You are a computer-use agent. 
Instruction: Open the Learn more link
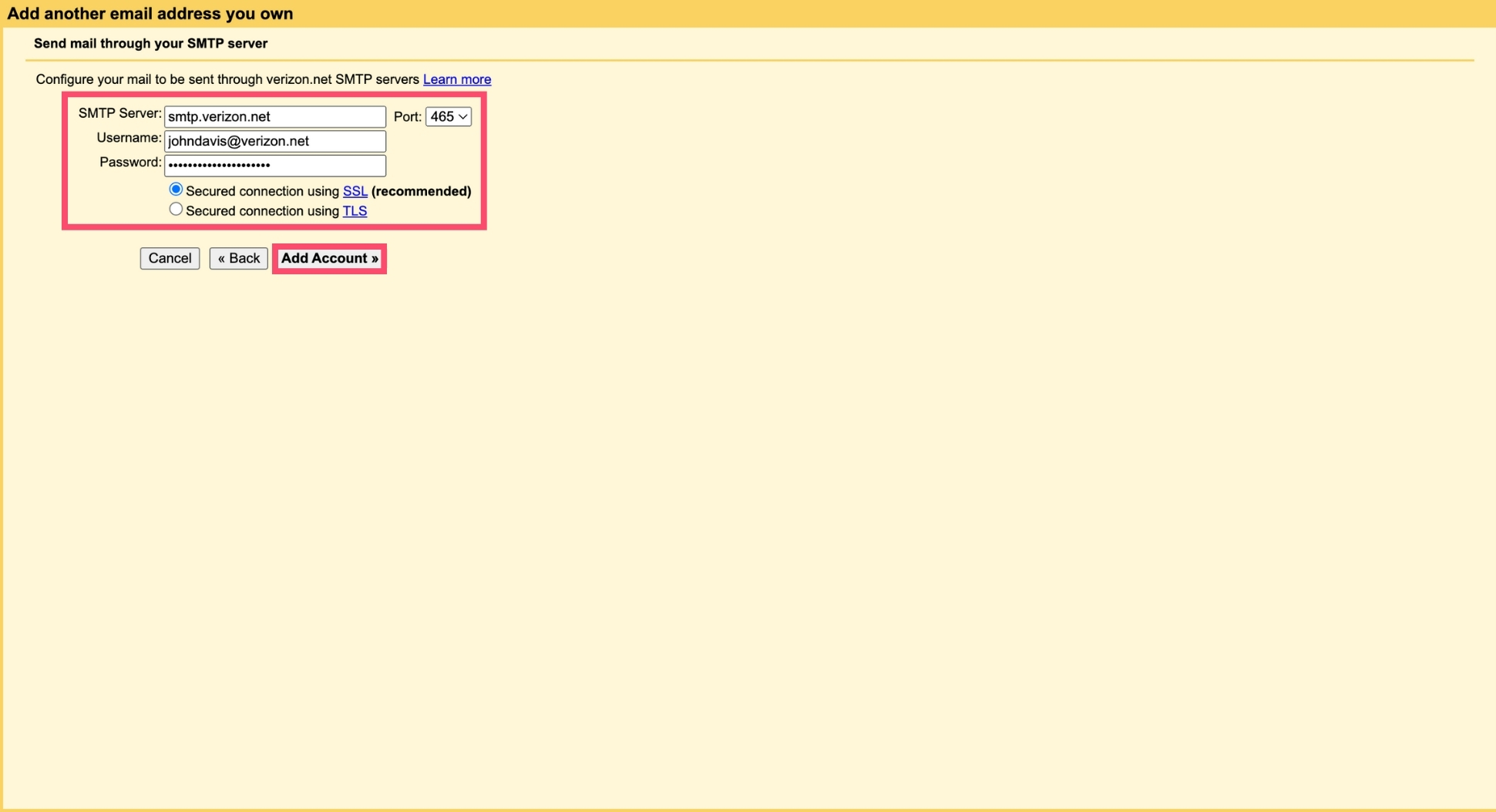(457, 79)
